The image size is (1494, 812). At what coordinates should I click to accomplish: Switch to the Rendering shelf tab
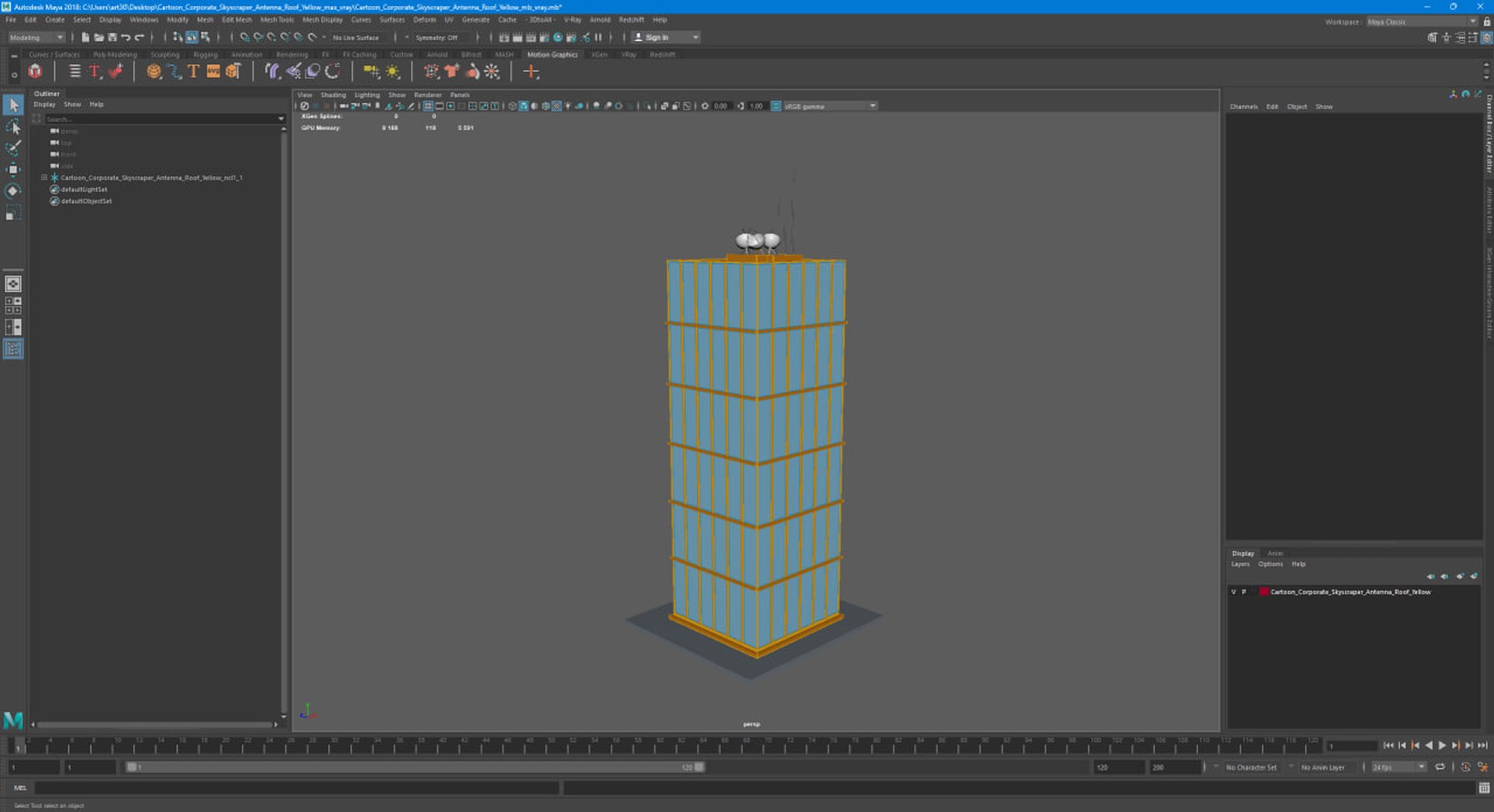coord(292,54)
